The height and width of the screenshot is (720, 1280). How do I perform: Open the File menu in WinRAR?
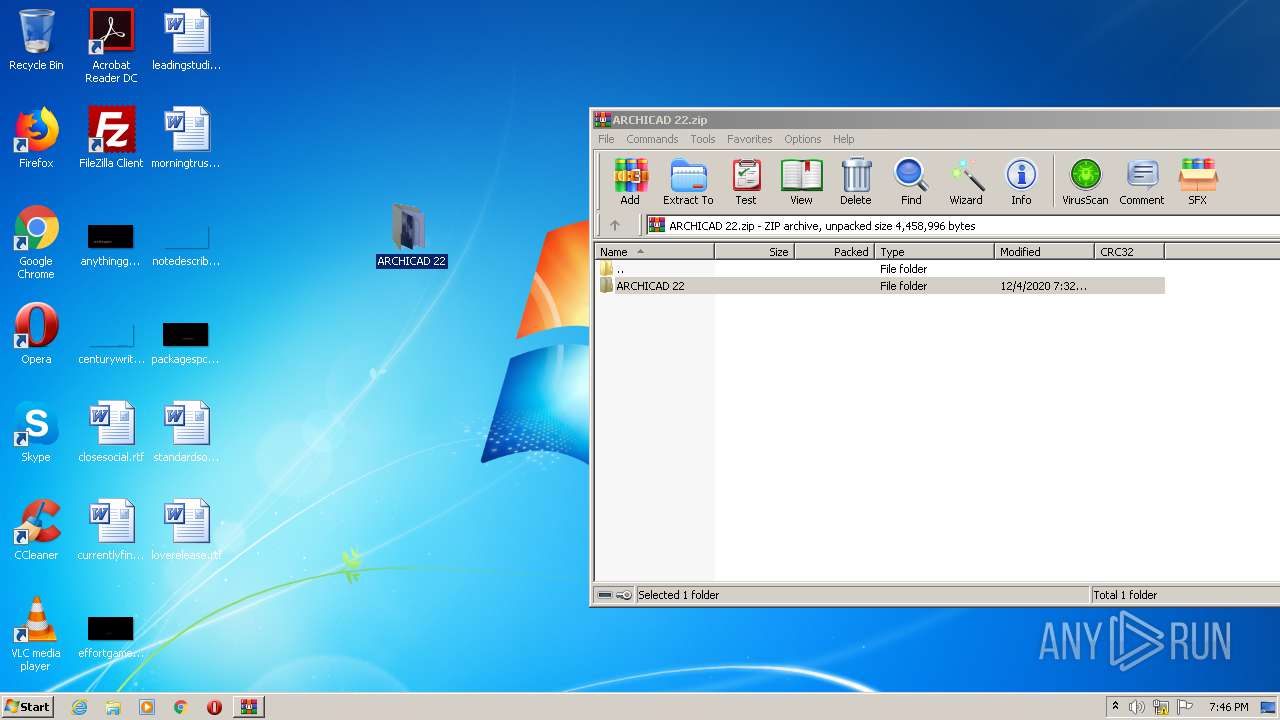[606, 139]
